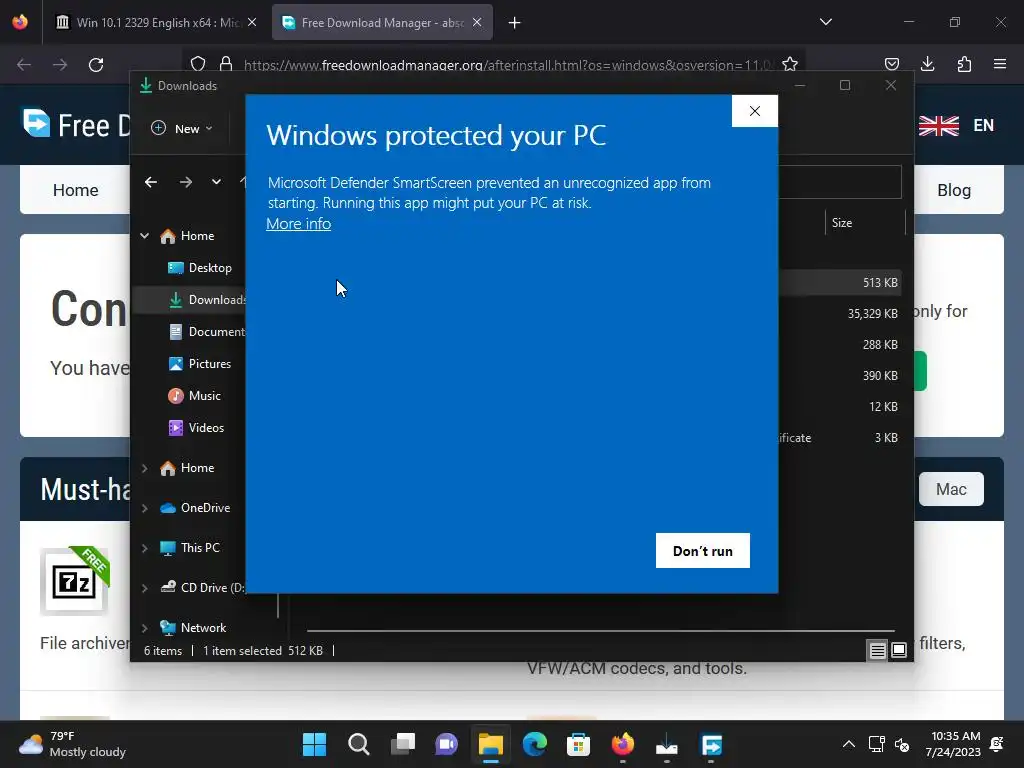Open Music in Explorer sidebar
This screenshot has width=1024, height=768.
[x=195, y=396]
